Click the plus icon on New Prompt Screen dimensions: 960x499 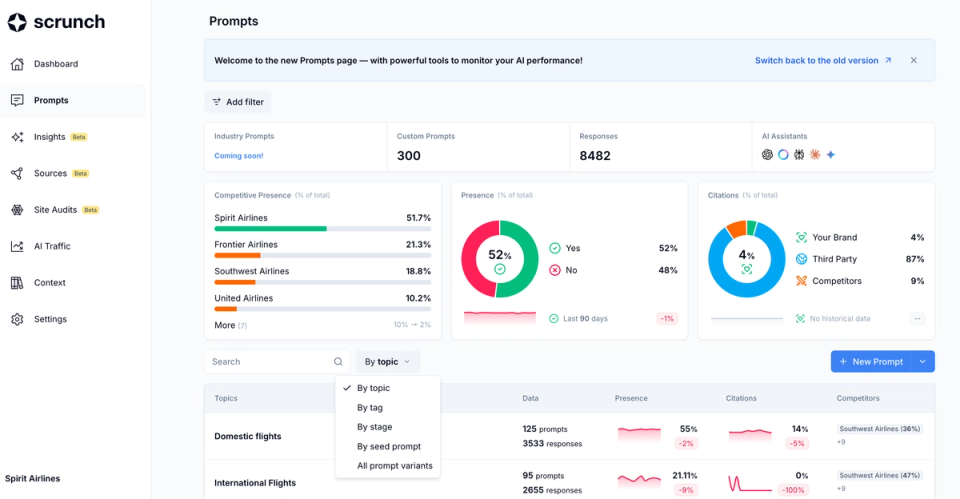pos(843,362)
